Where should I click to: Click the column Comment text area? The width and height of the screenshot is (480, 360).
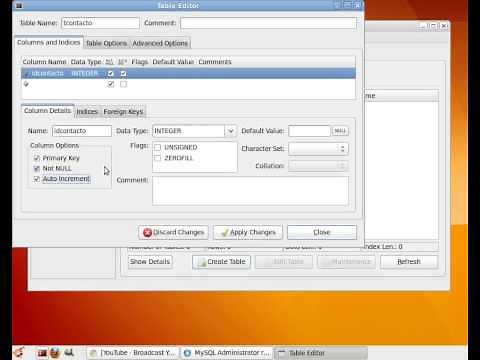click(x=250, y=191)
